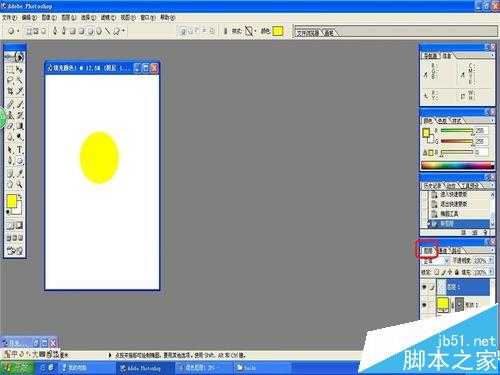
Task: Open the 文件(F) menu
Action: 9,17
